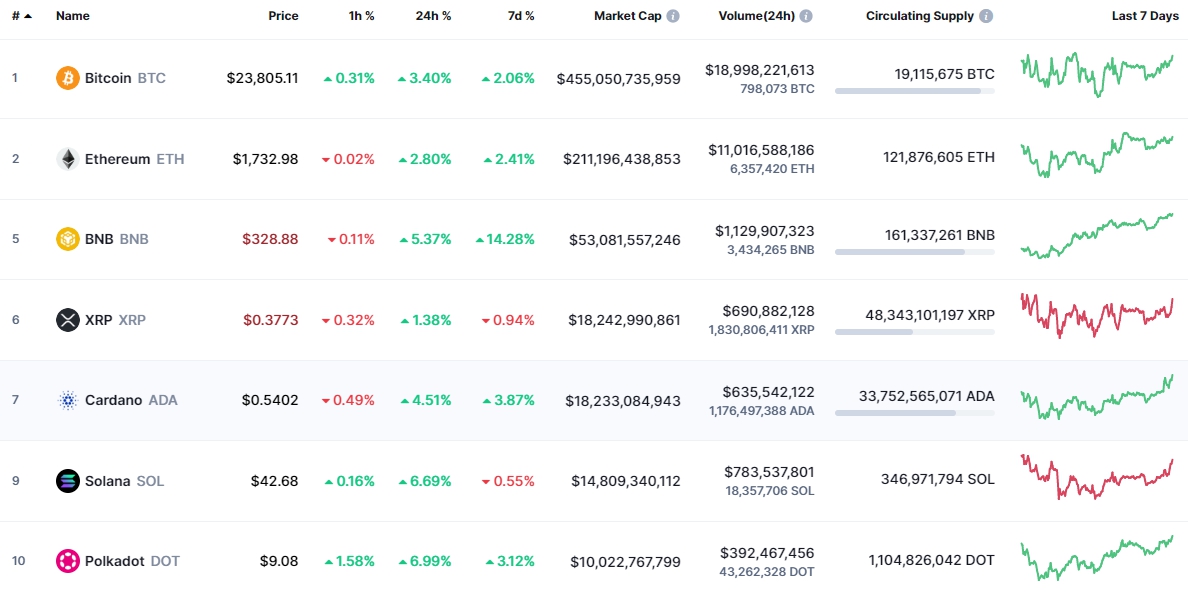Click the Bitcoin coin logo

click(67, 78)
